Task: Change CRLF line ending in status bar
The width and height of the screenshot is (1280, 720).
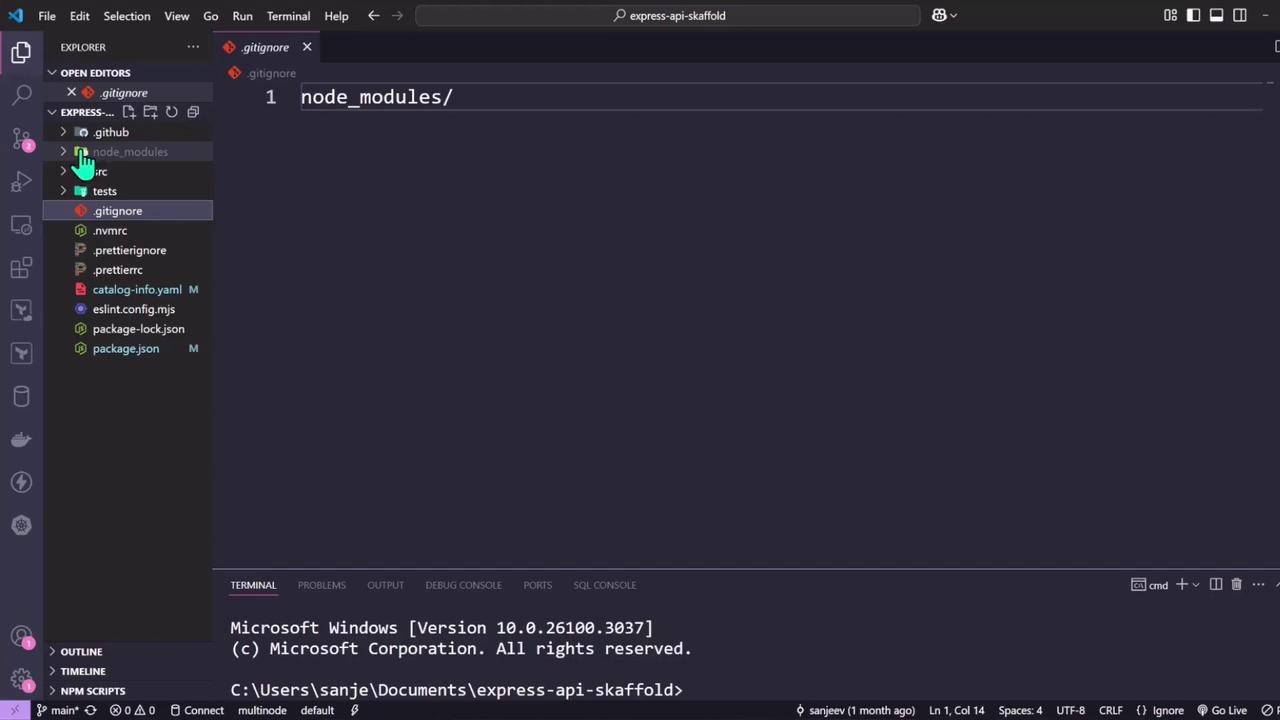Action: [1110, 710]
